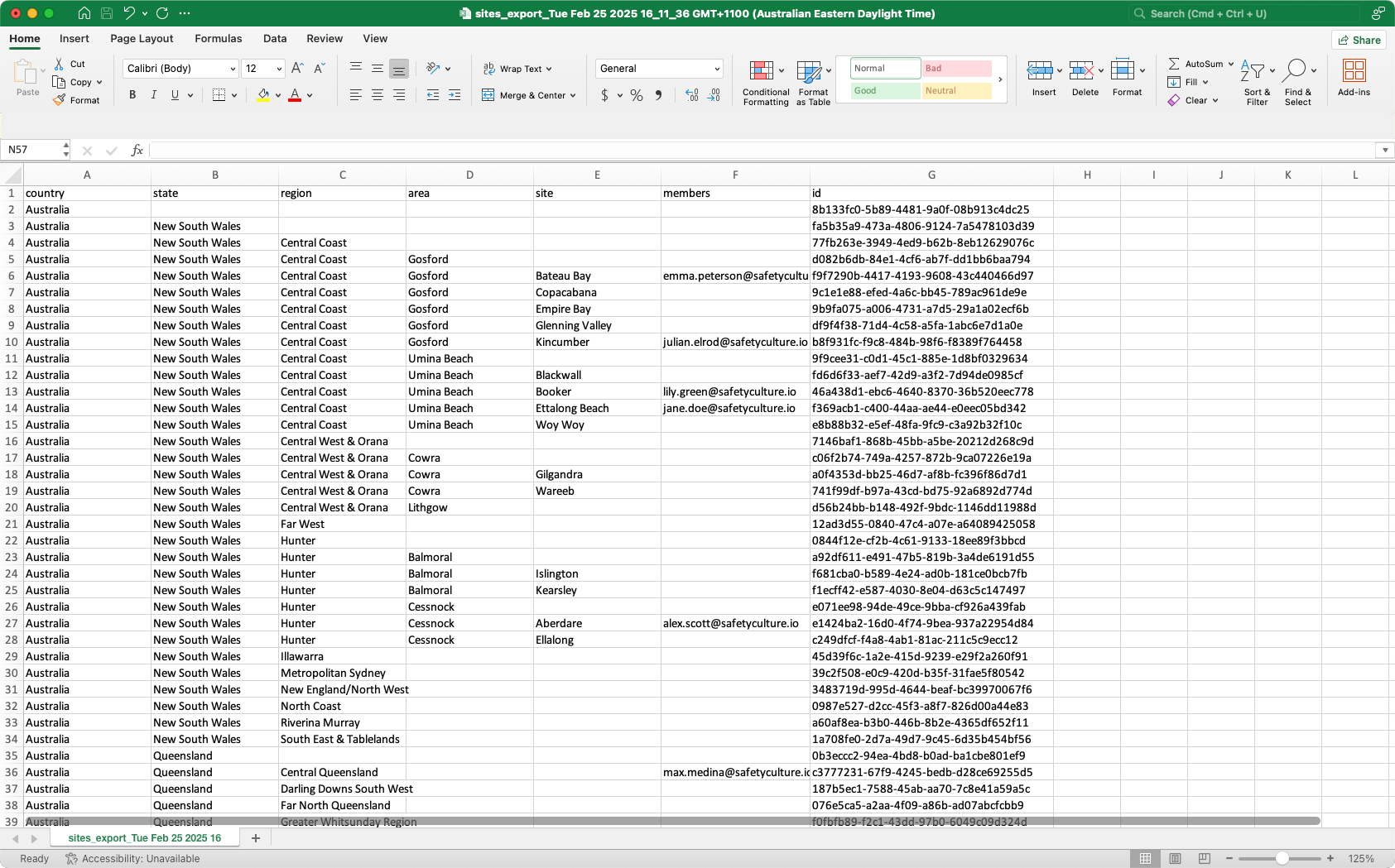The width and height of the screenshot is (1395, 868).
Task: Click the middle align icon
Action: [x=378, y=68]
